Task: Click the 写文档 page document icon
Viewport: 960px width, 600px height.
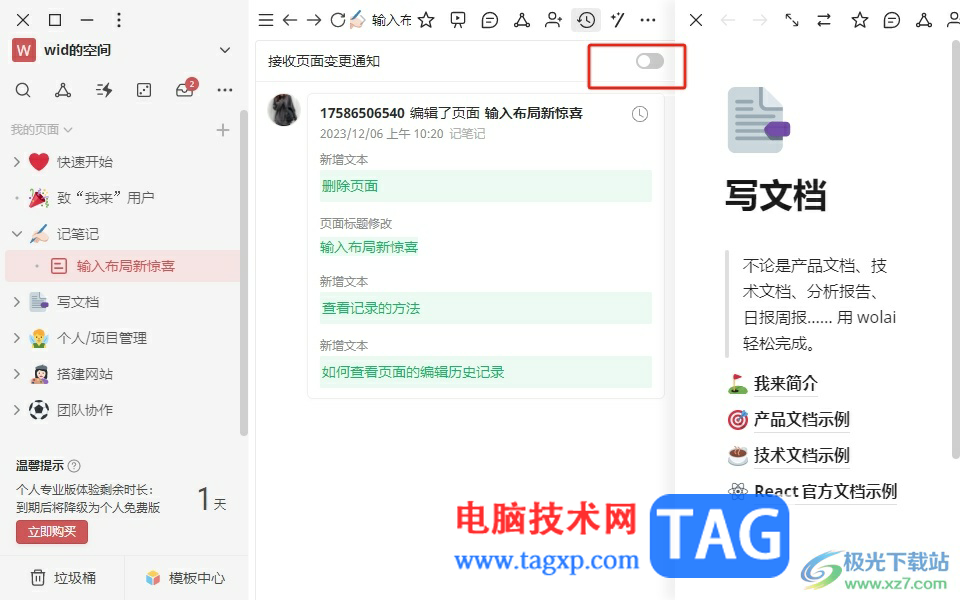Action: pos(759,120)
